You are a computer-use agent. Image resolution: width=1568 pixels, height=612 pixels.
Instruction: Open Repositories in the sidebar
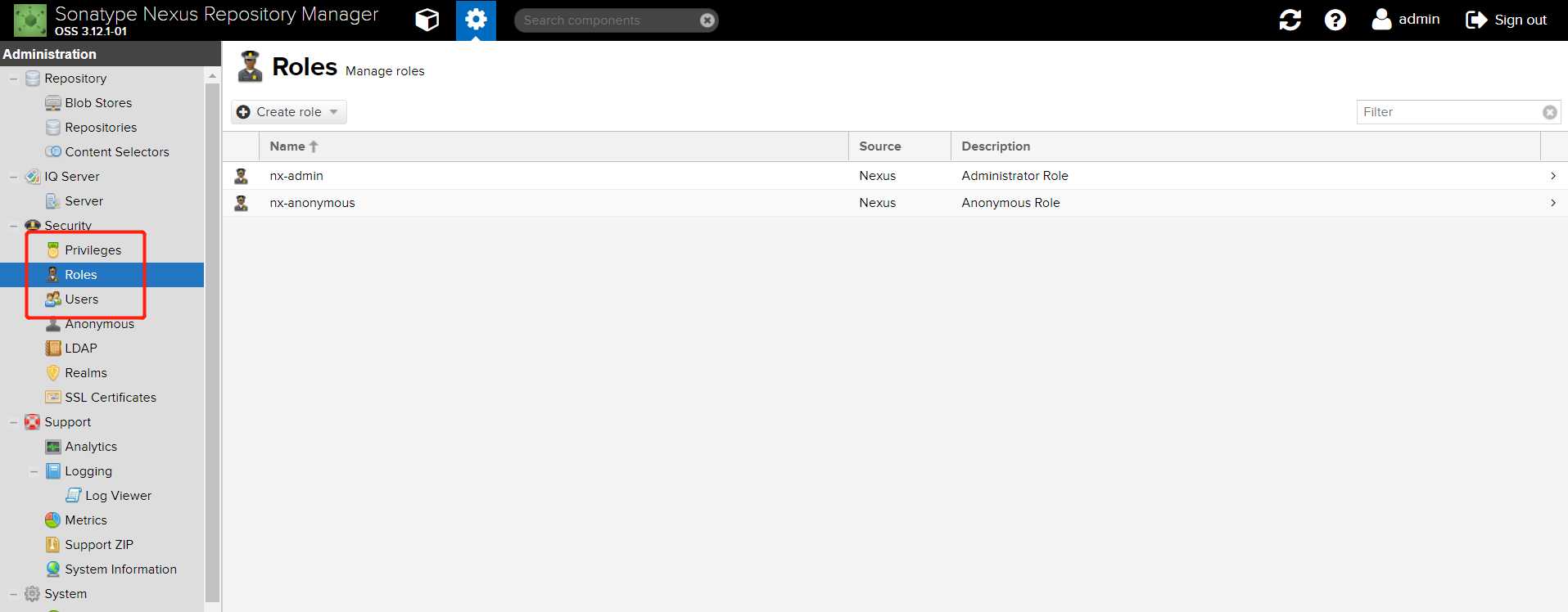tap(101, 128)
